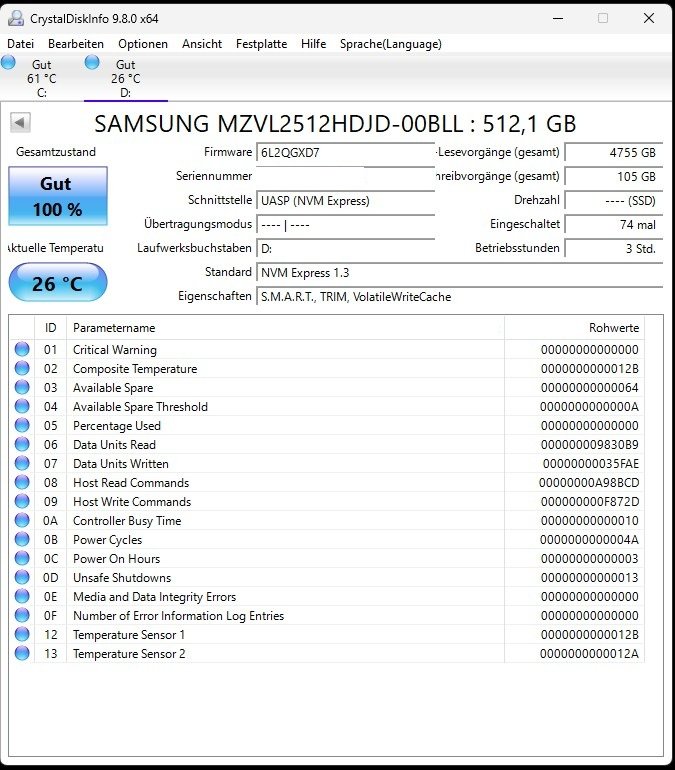The height and width of the screenshot is (770, 675).
Task: Click Lesevorgänge value 4755 GB
Action: (614, 153)
